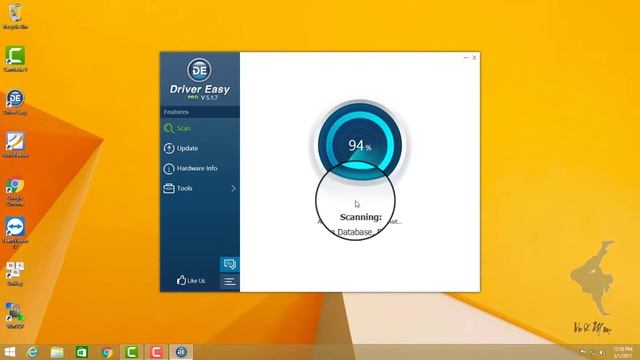Image resolution: width=640 pixels, height=360 pixels.
Task: Open File Explorer from the taskbar
Action: (x=57, y=352)
